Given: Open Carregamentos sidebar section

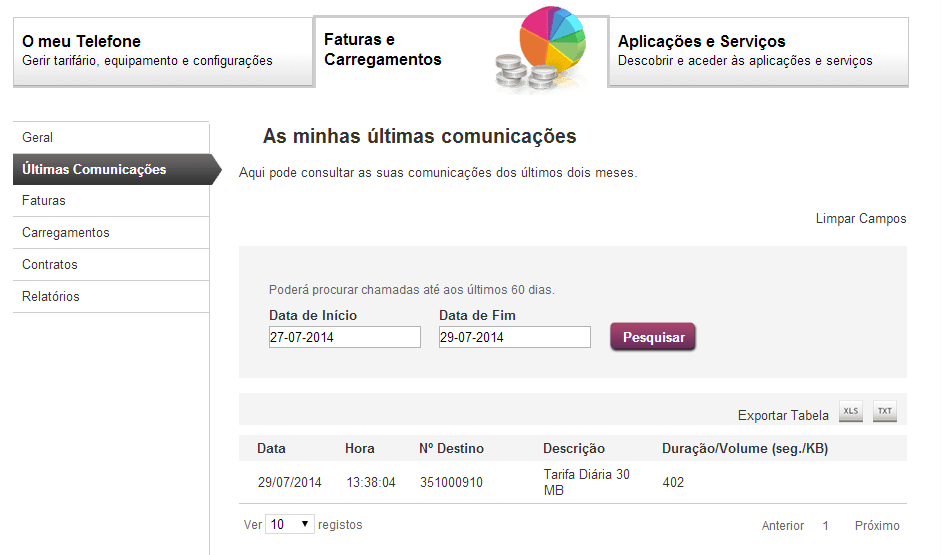Looking at the screenshot, I should [66, 233].
